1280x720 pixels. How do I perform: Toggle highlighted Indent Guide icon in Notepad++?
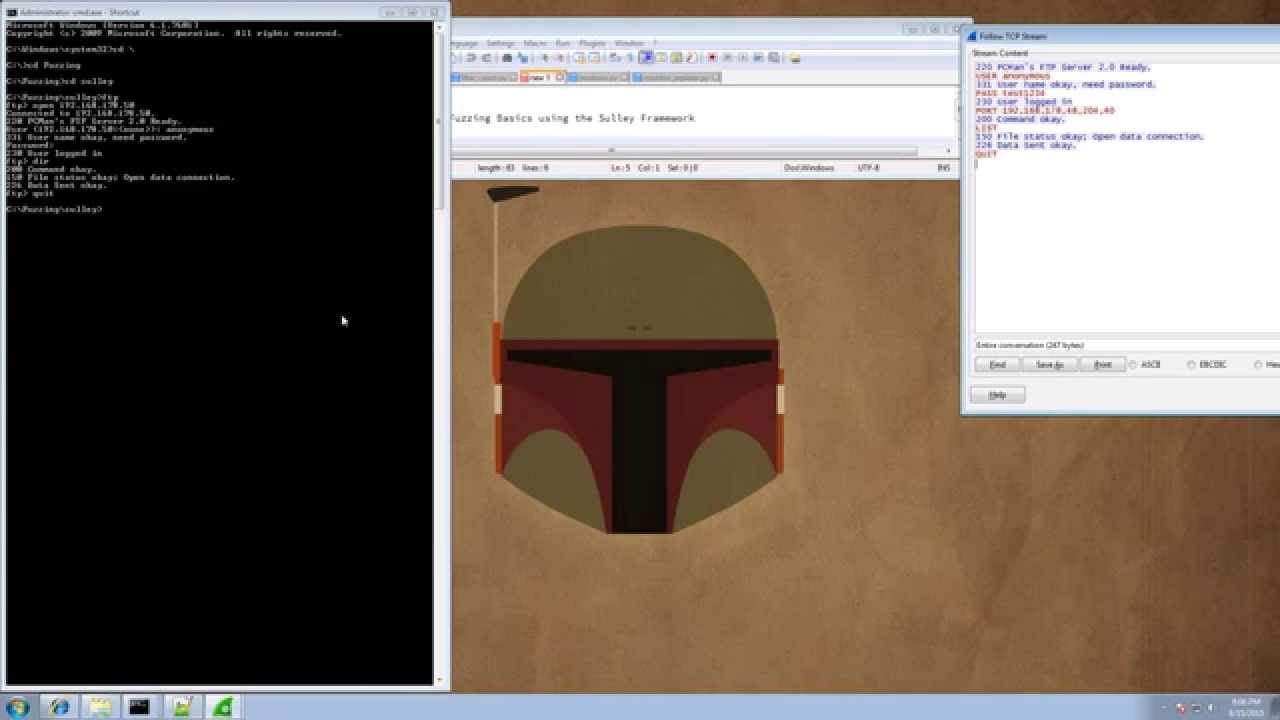(x=646, y=58)
